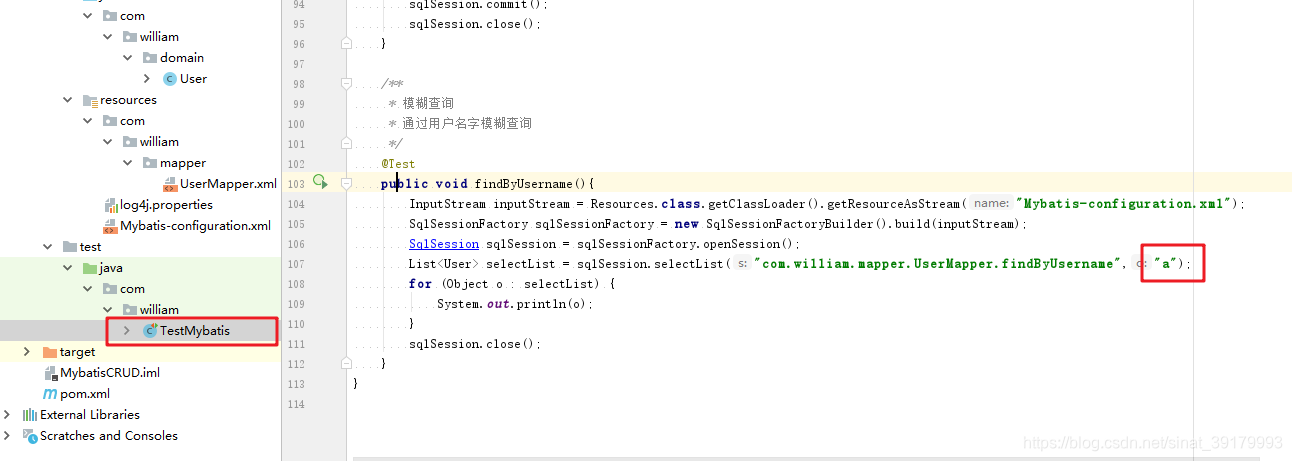Run the findByUsername test from the gutter icon

(x=320, y=182)
